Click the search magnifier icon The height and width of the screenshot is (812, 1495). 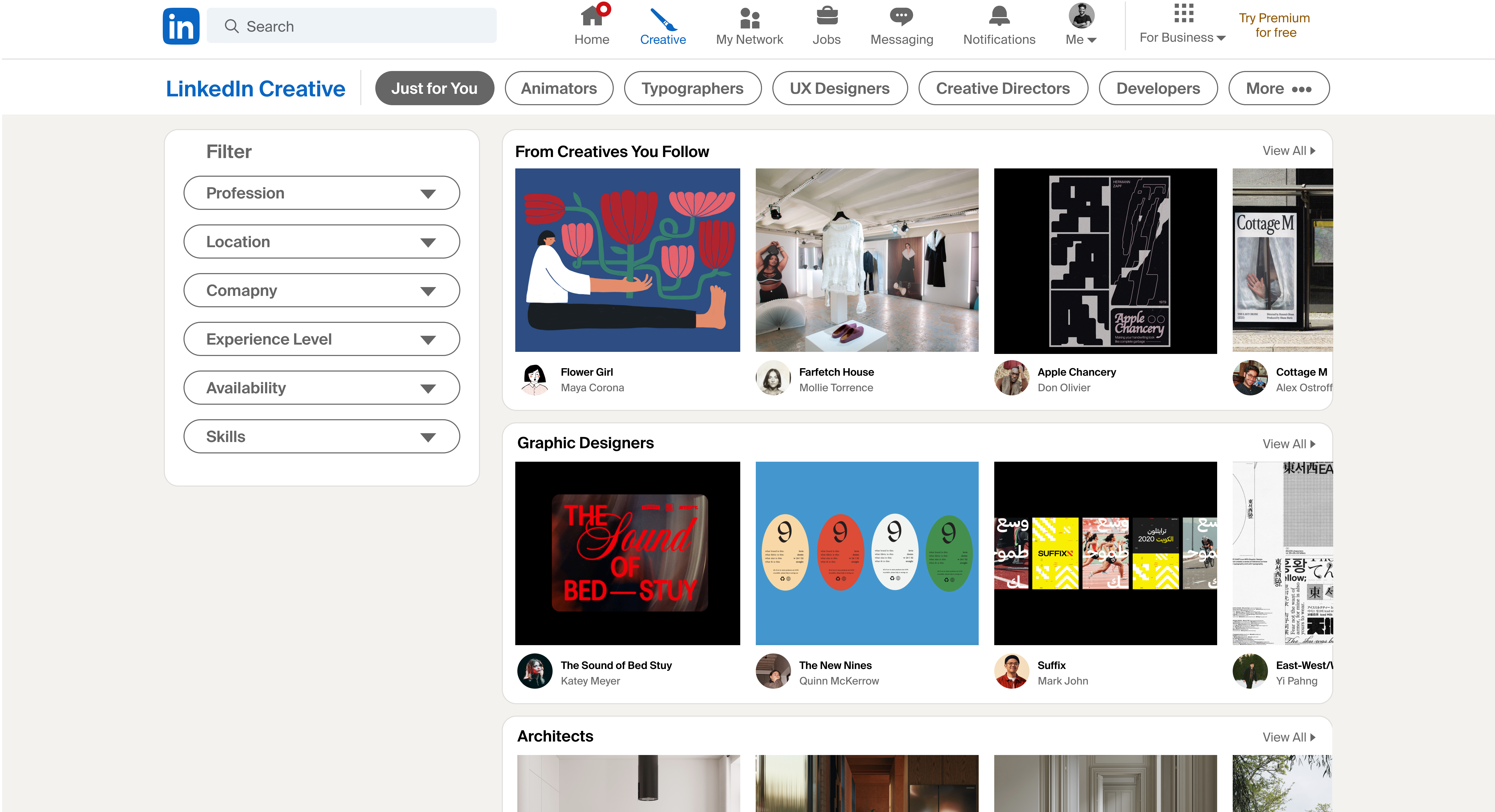(x=231, y=26)
